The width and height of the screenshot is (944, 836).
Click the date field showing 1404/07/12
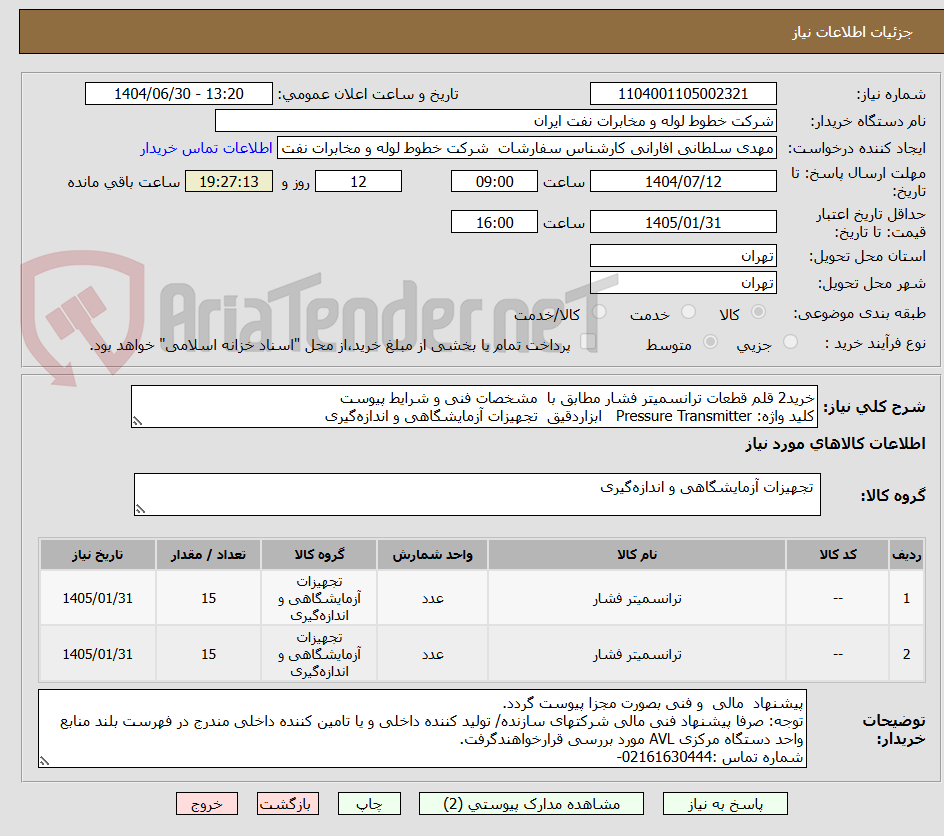[684, 181]
